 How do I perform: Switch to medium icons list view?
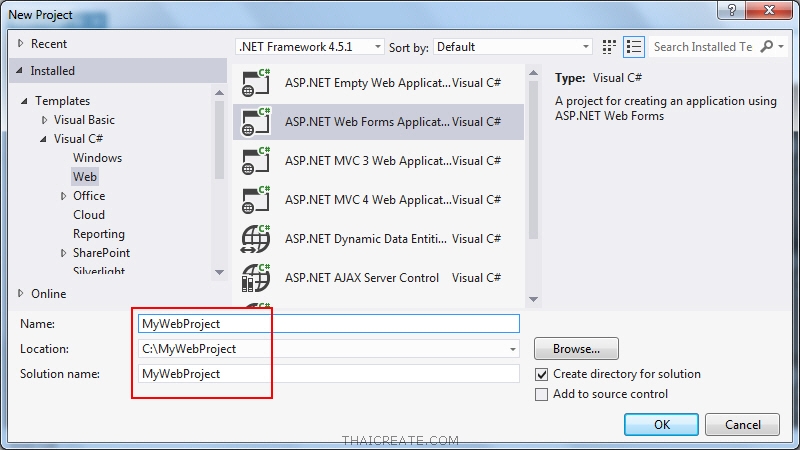(x=634, y=47)
